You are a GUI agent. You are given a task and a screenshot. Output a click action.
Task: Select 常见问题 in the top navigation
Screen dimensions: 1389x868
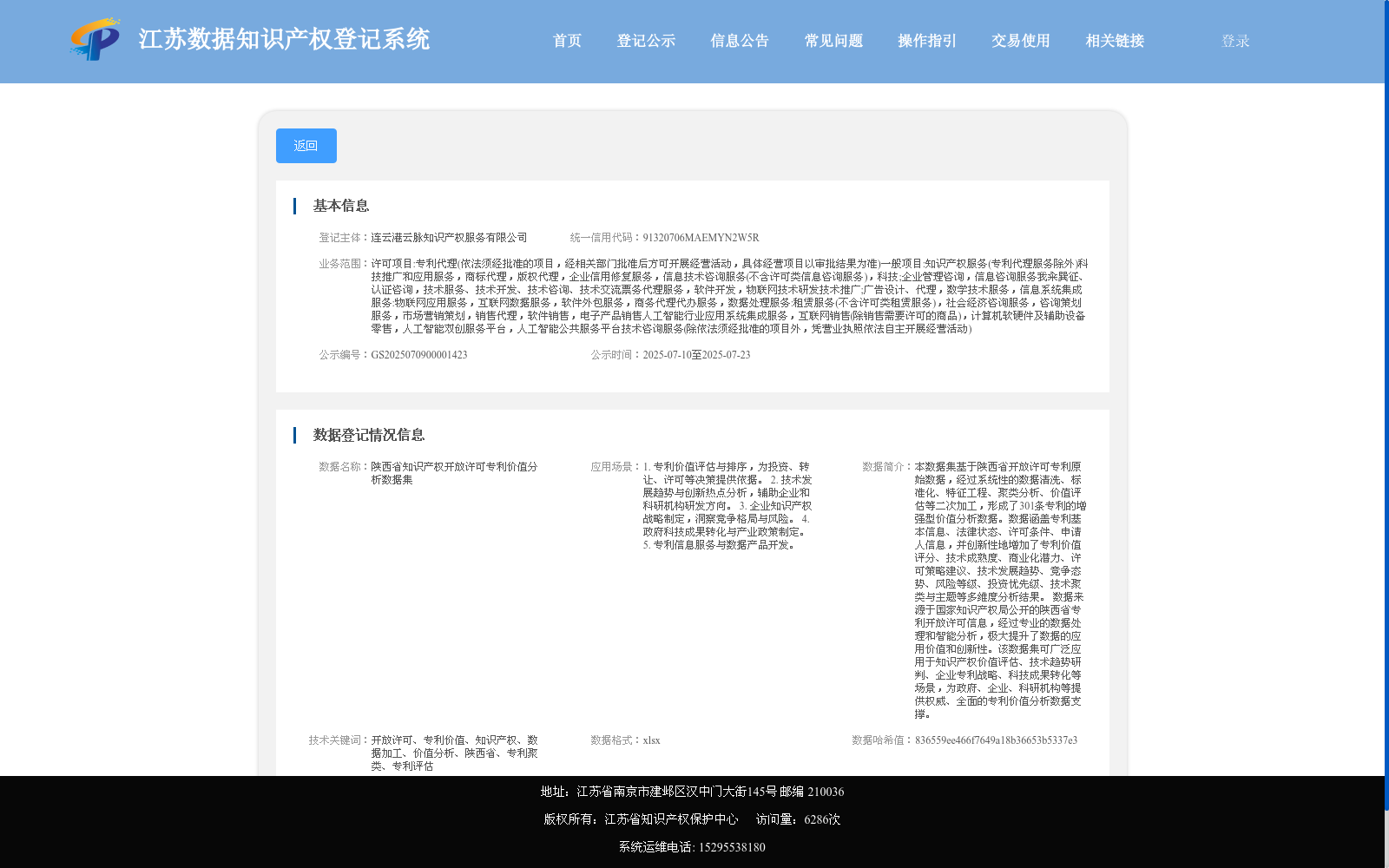tap(833, 41)
